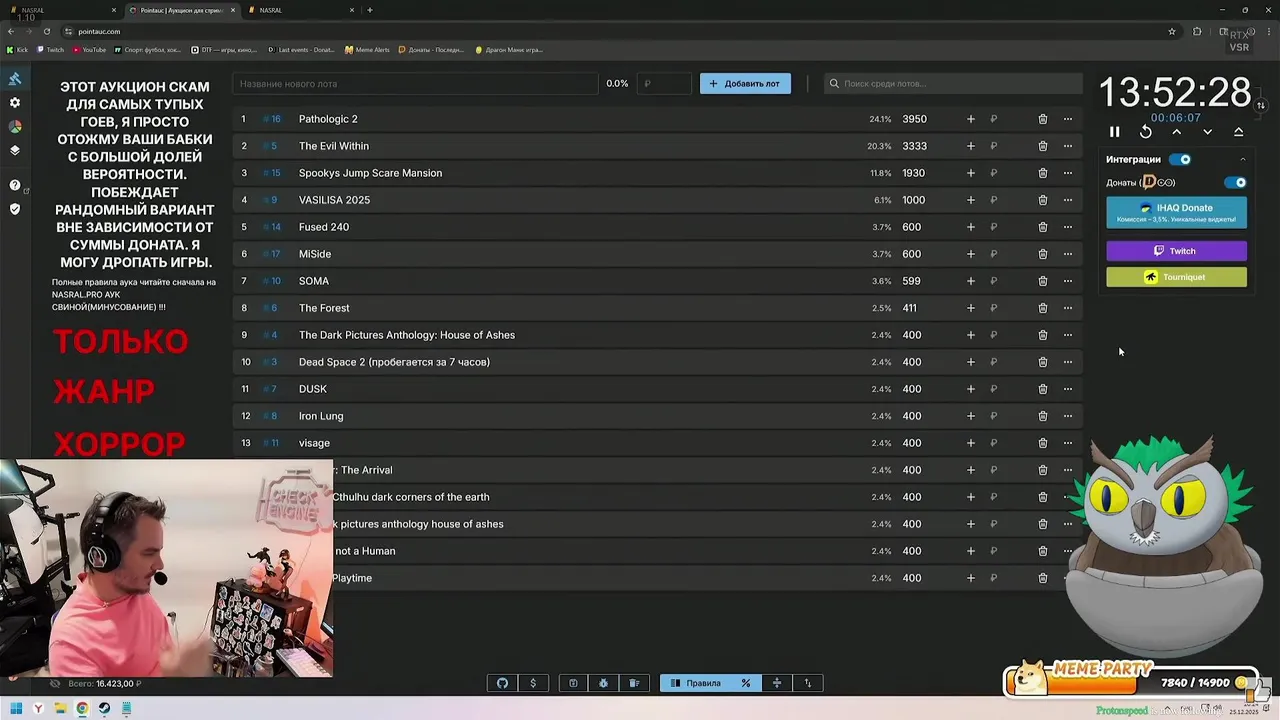Open GitHub icon in bottom toolbar
Screen dimensions: 1280x720
pyautogui.click(x=503, y=683)
